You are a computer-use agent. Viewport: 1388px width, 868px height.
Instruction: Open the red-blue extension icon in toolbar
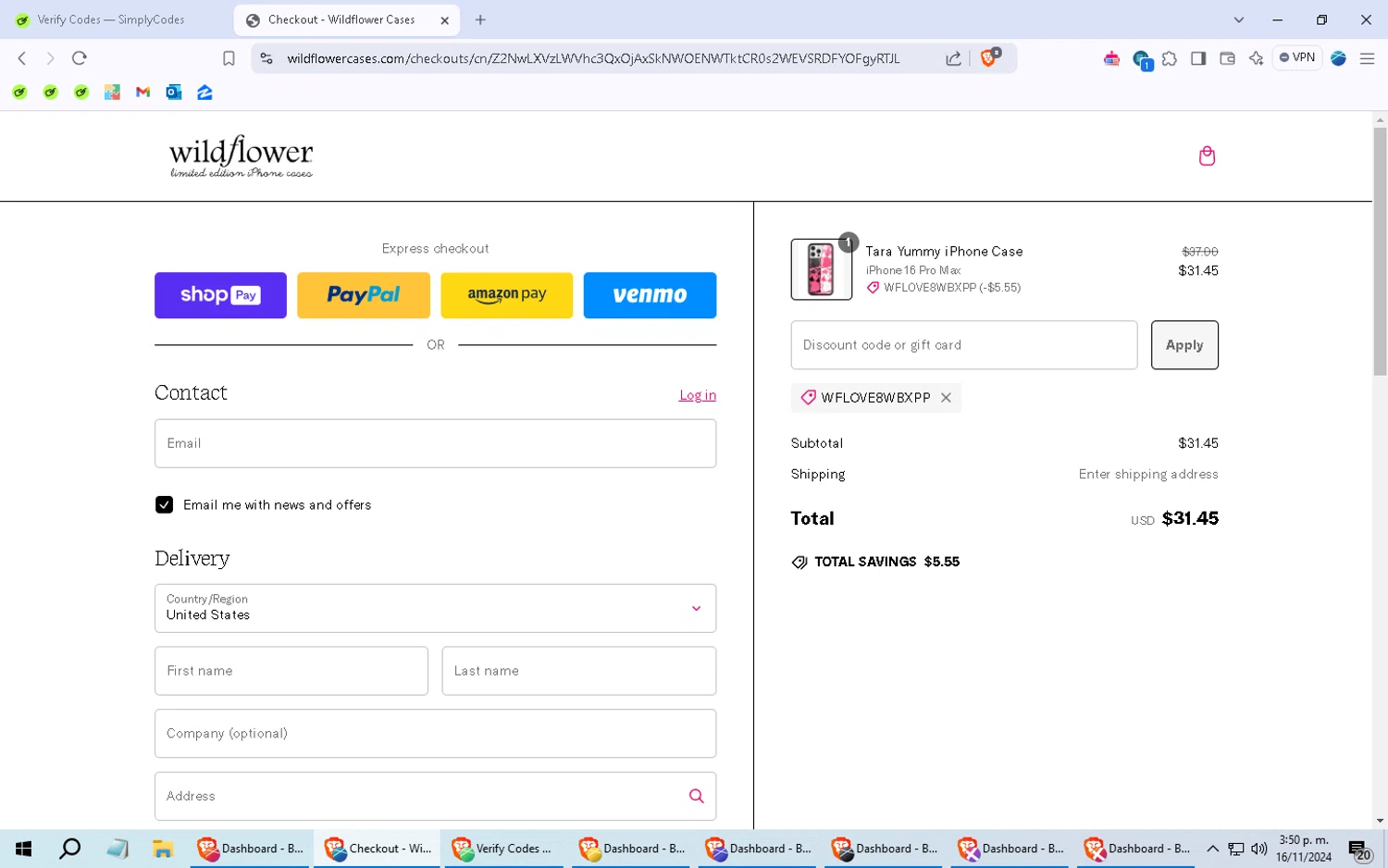coord(1111,58)
